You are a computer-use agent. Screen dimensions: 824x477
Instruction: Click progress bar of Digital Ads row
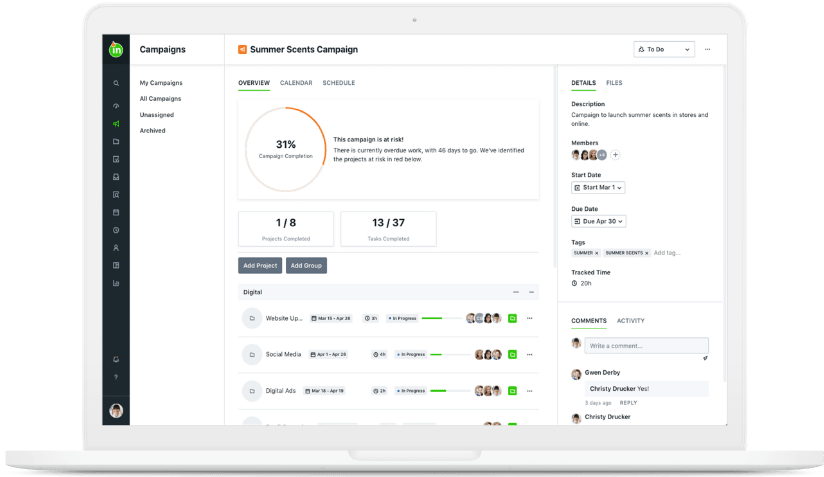coord(451,391)
